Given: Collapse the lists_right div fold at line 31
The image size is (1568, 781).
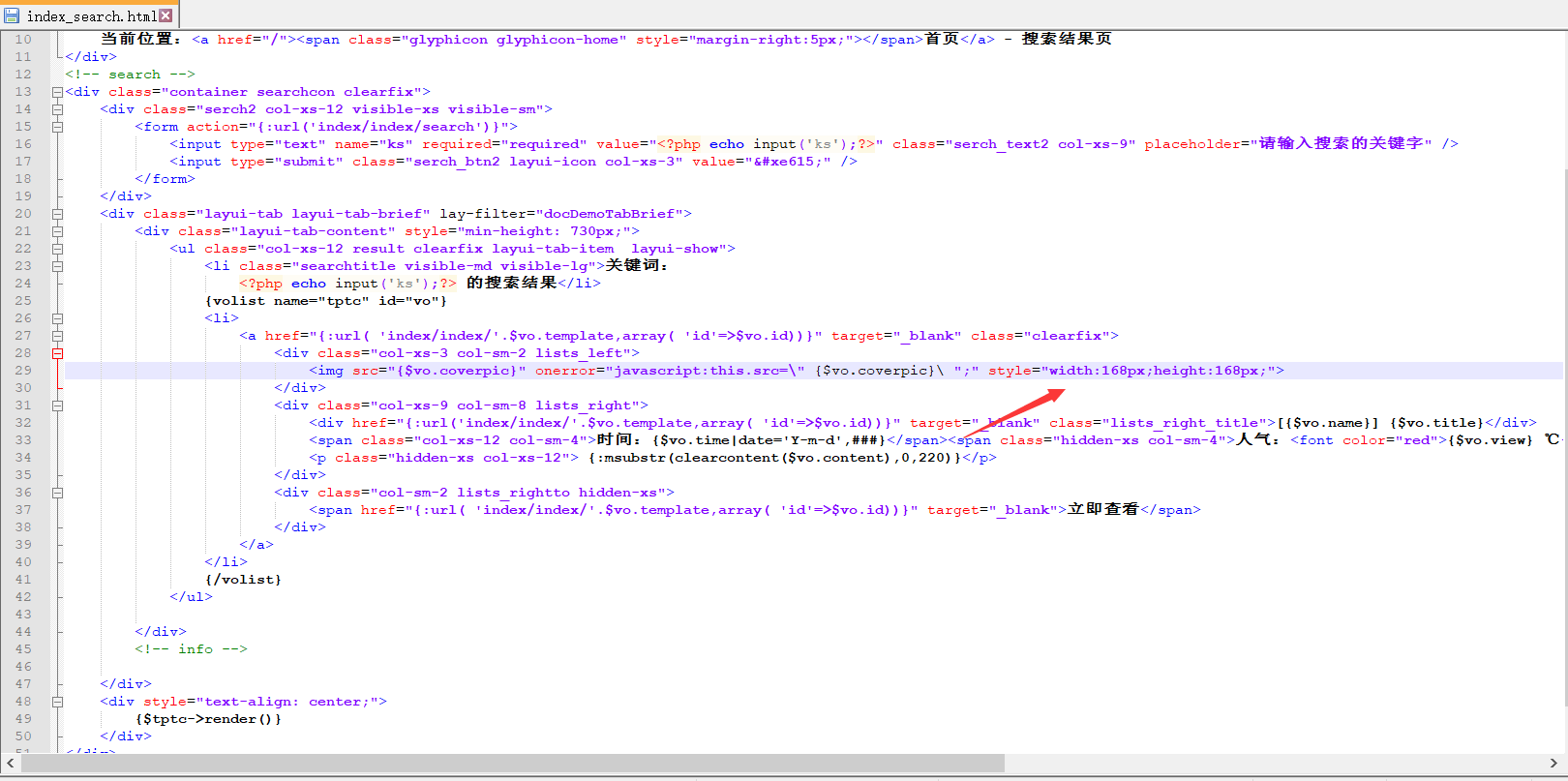Looking at the screenshot, I should point(57,406).
